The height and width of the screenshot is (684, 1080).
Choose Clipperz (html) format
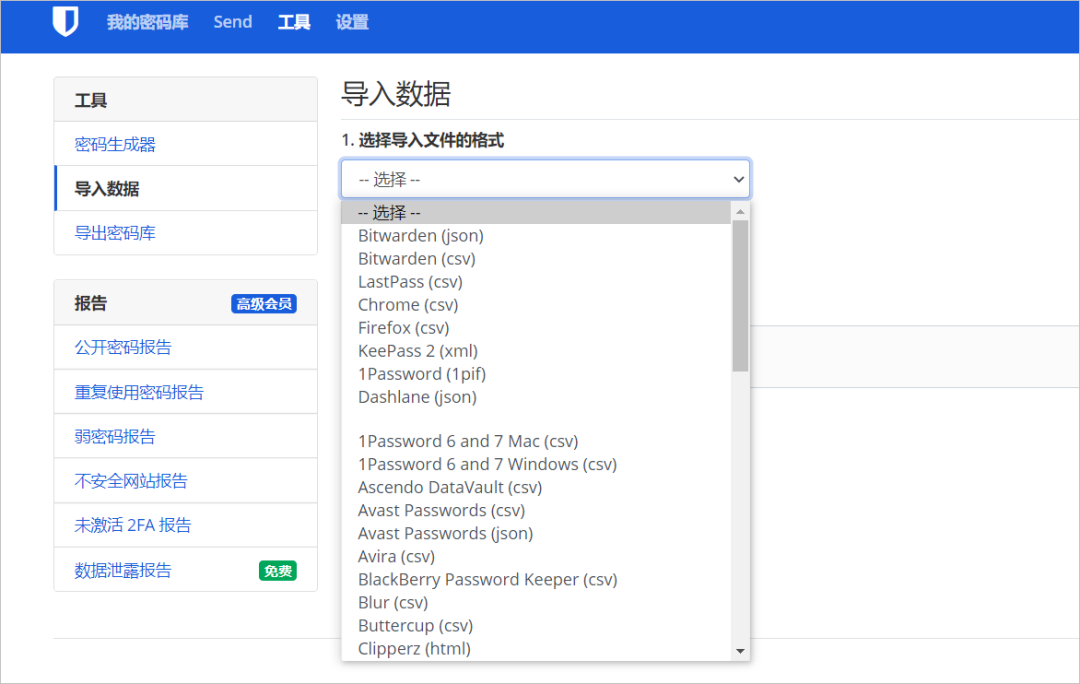coord(536,649)
